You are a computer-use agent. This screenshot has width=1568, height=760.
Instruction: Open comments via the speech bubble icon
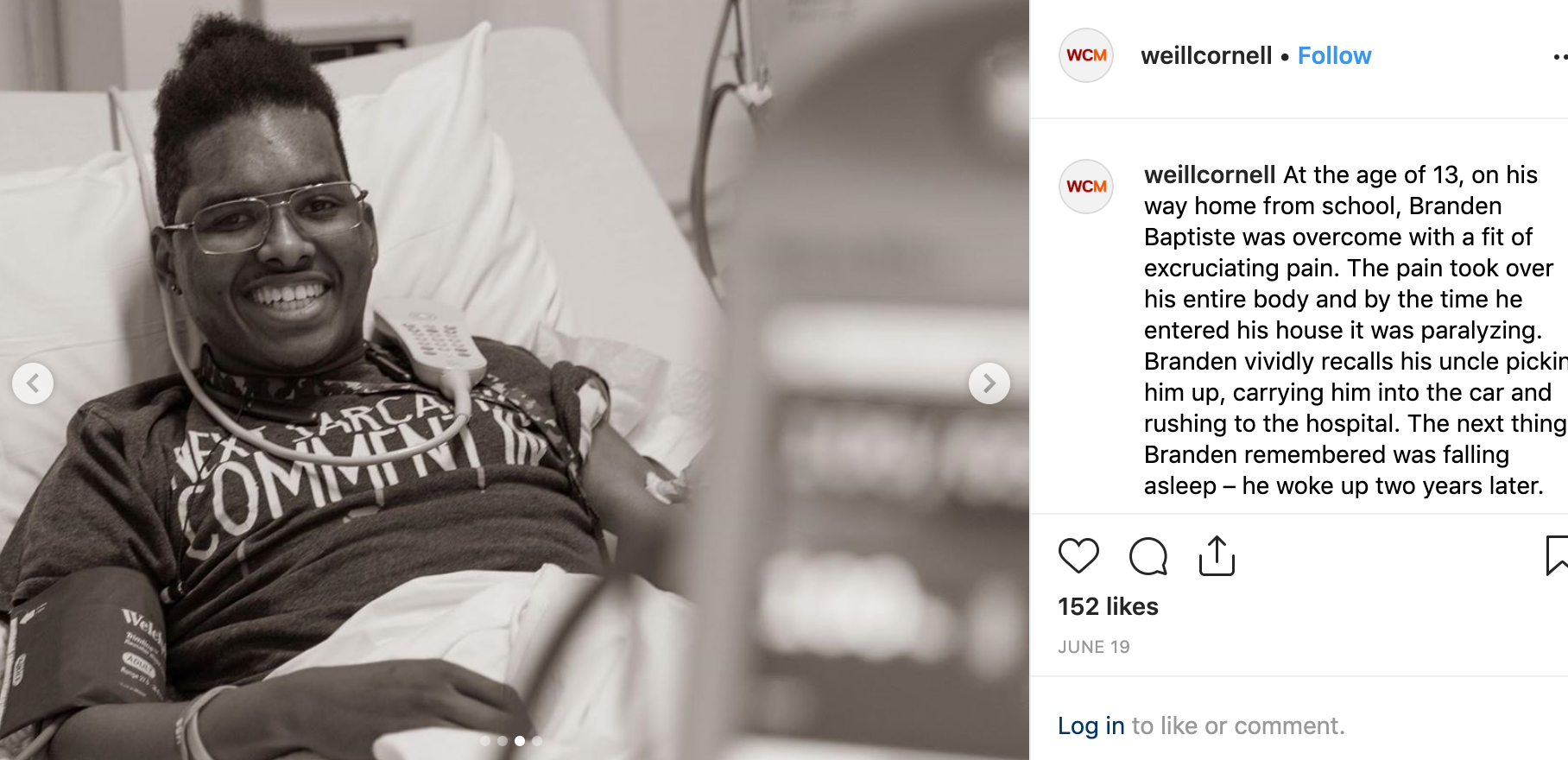pos(1148,555)
